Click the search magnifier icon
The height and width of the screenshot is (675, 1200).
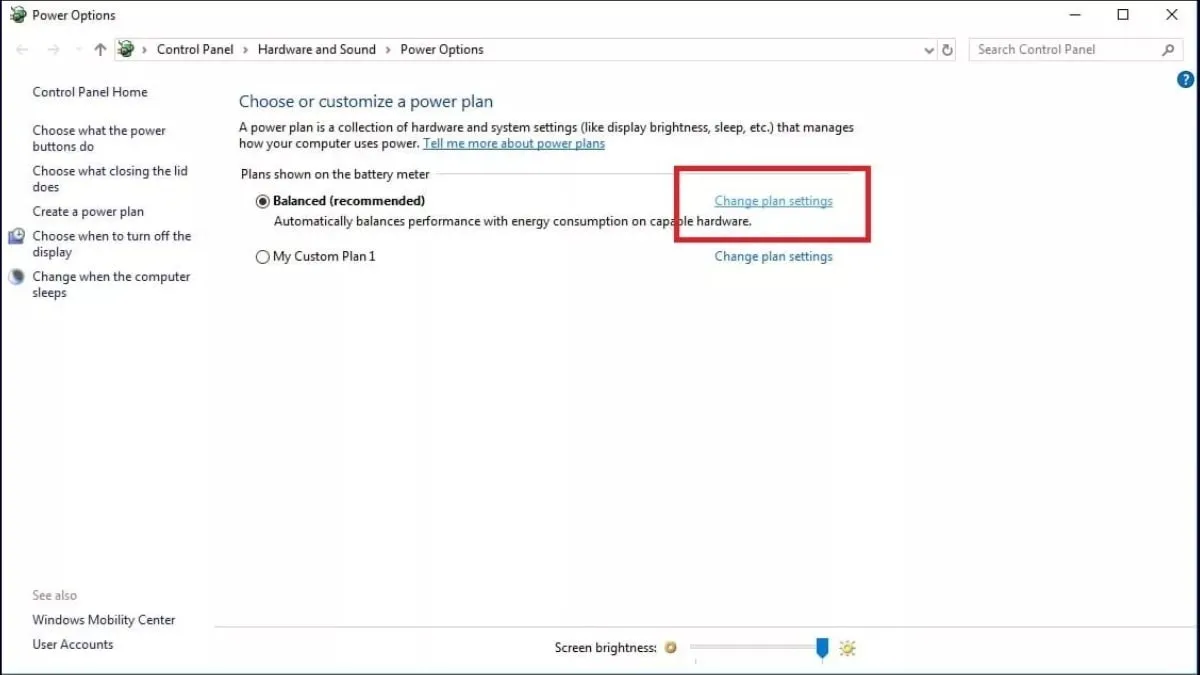click(x=1168, y=50)
